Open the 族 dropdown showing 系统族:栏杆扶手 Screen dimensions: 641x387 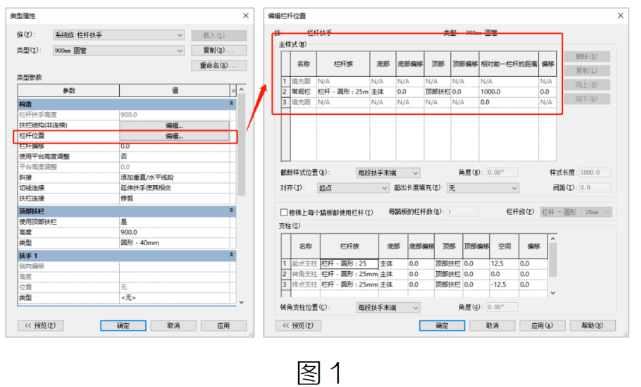click(x=119, y=35)
